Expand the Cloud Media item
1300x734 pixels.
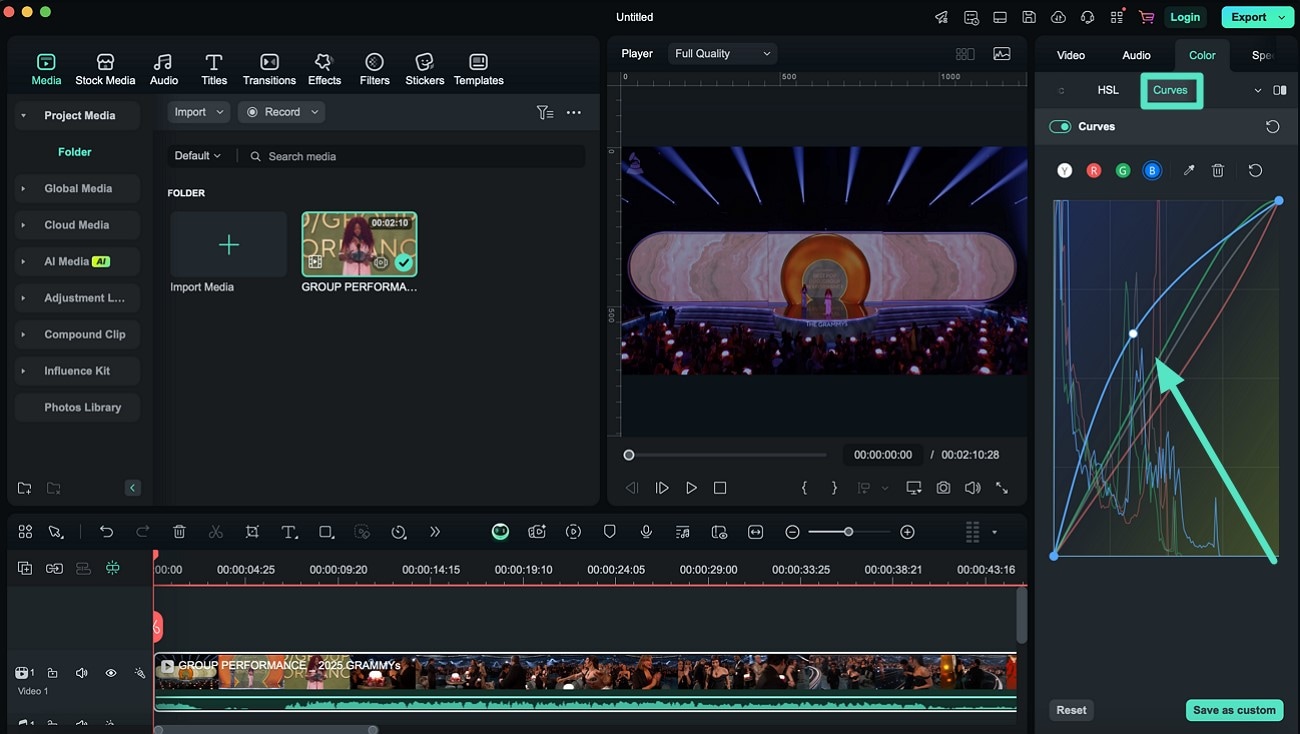coord(24,225)
